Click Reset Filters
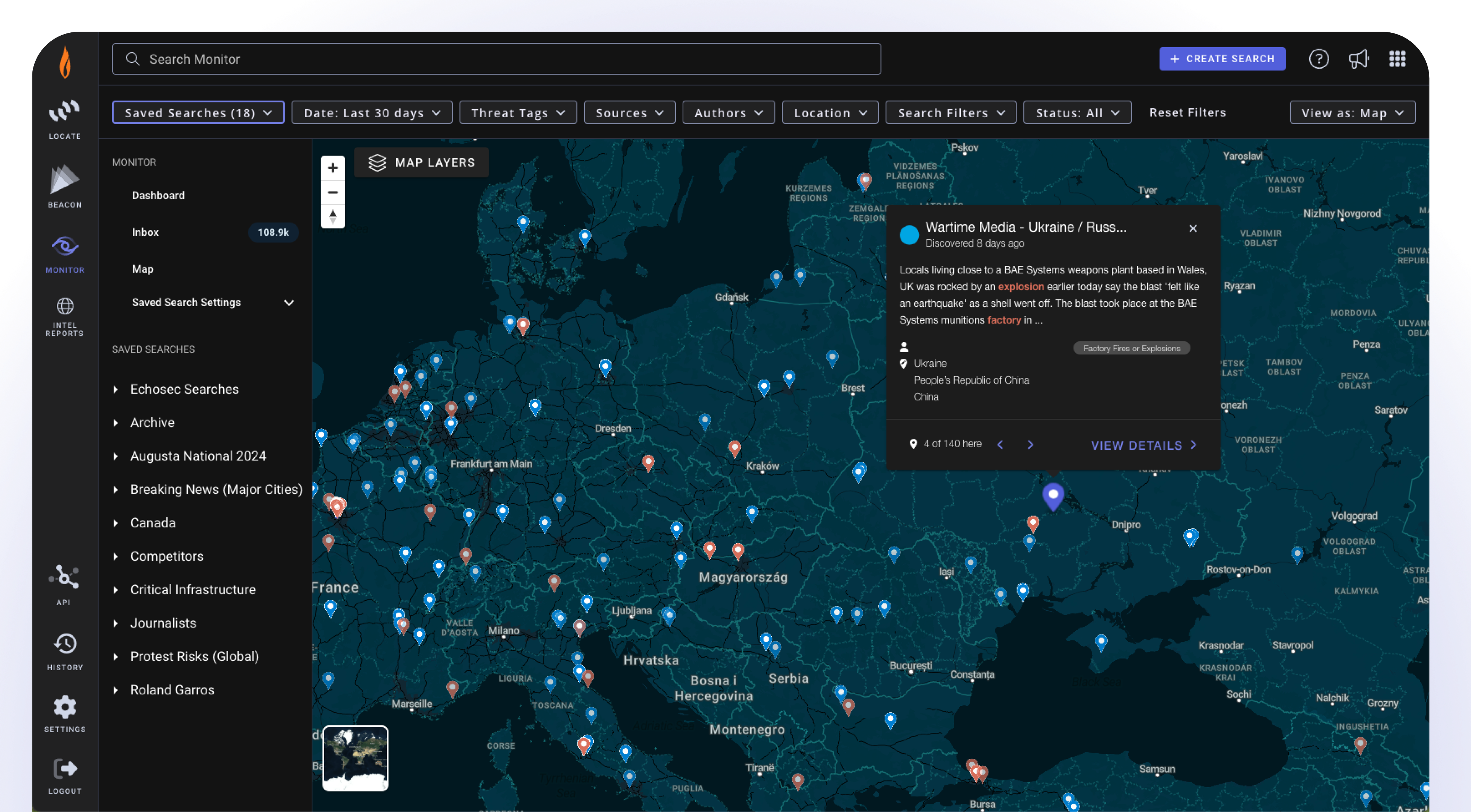The image size is (1471, 812). tap(1187, 113)
